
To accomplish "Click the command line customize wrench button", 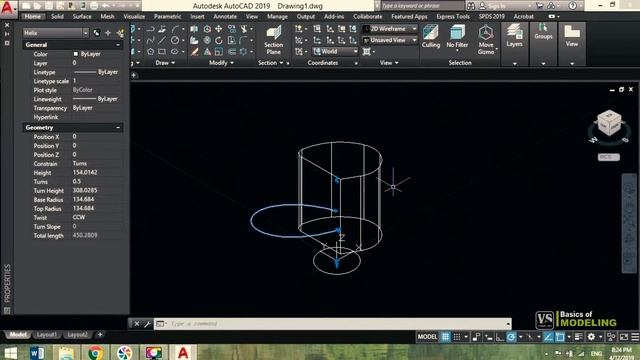I will click(x=147, y=324).
